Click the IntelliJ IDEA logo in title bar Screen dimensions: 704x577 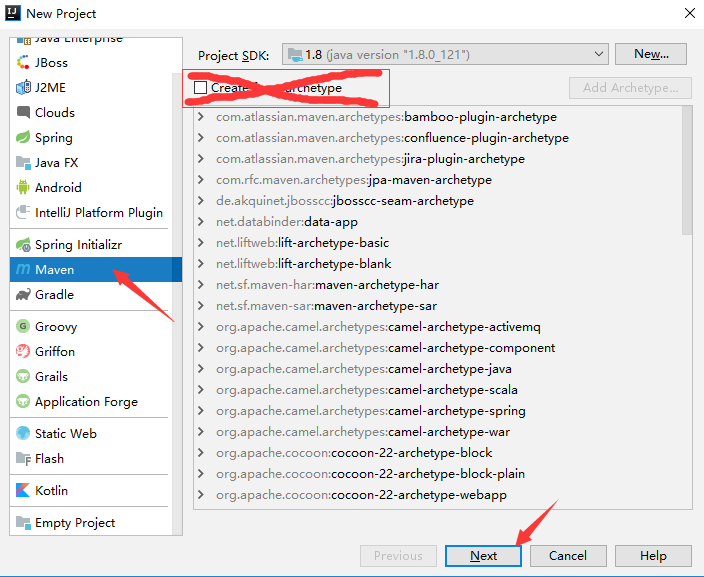[13, 13]
